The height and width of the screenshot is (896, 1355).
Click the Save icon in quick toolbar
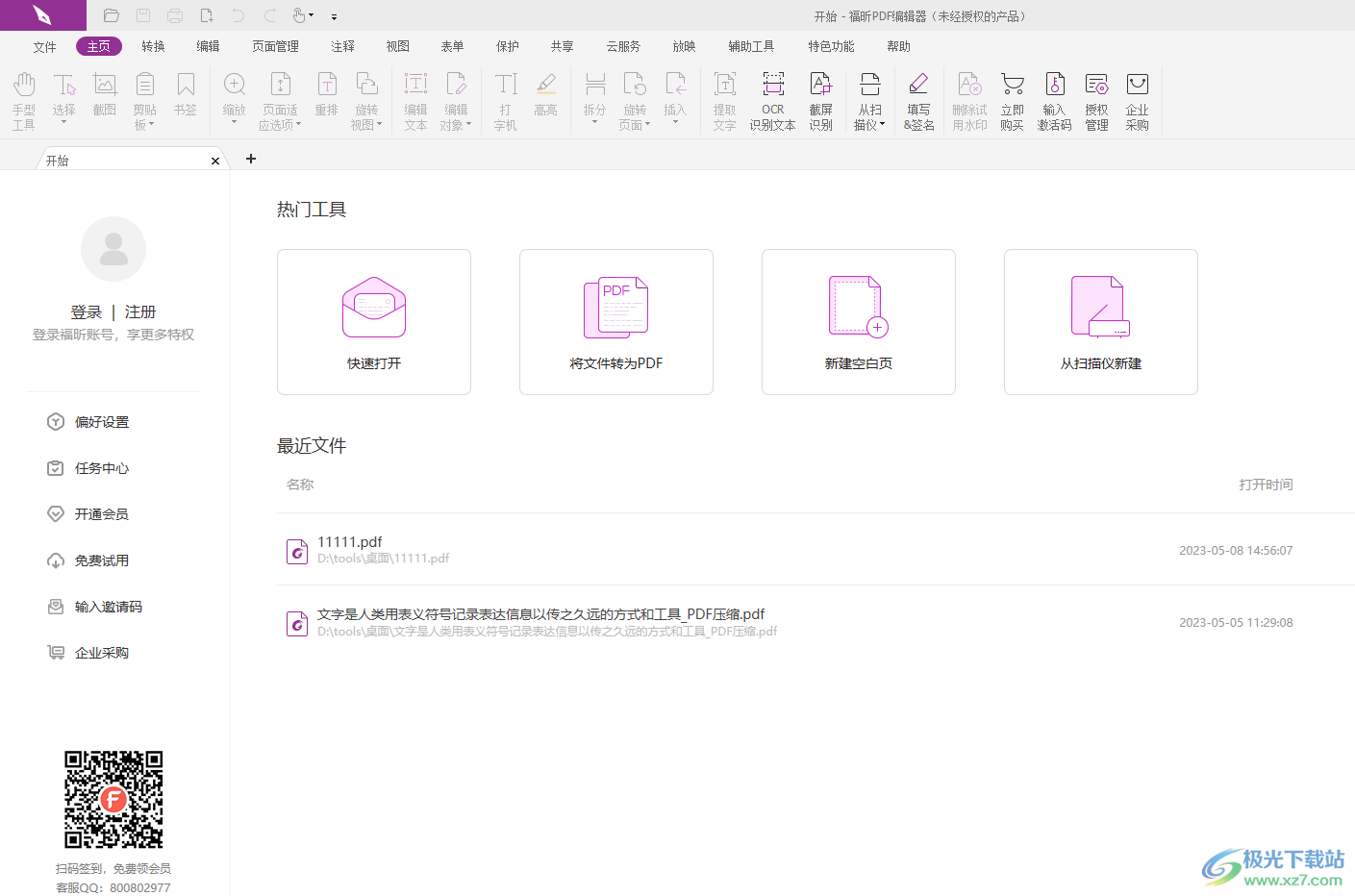point(143,15)
